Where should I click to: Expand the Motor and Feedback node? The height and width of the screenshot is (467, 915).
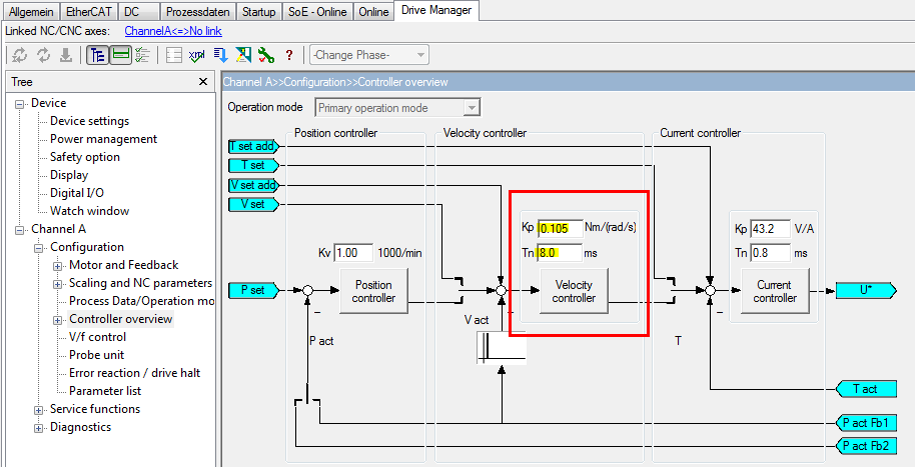(x=58, y=266)
